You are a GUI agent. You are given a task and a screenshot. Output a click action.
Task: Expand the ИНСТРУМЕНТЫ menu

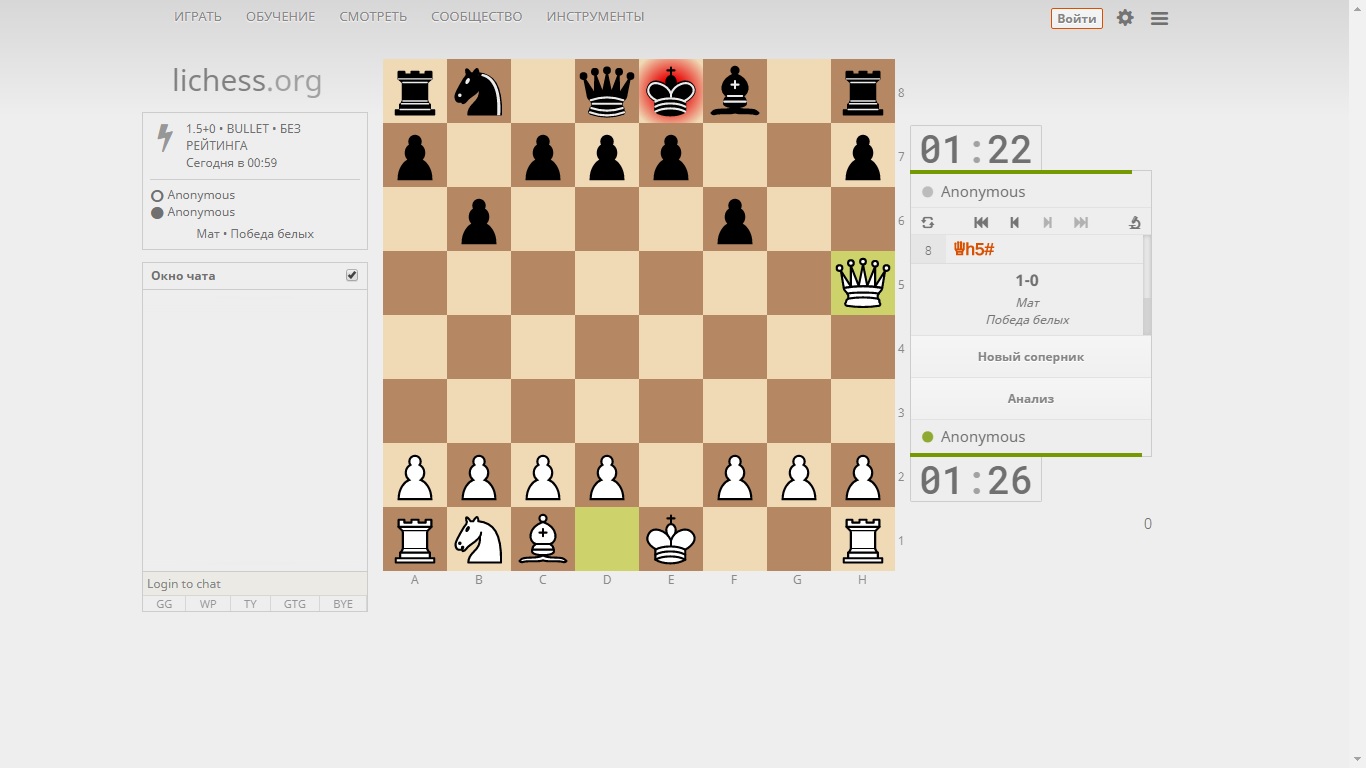595,17
